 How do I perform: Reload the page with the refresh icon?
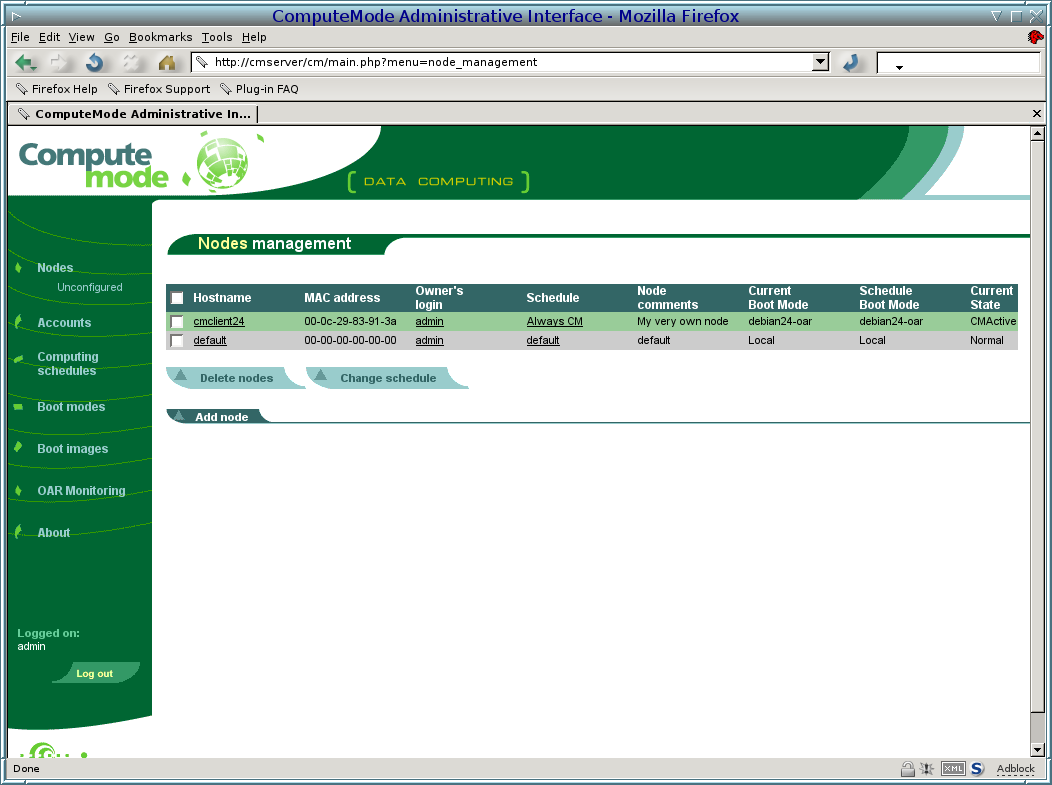(x=95, y=62)
